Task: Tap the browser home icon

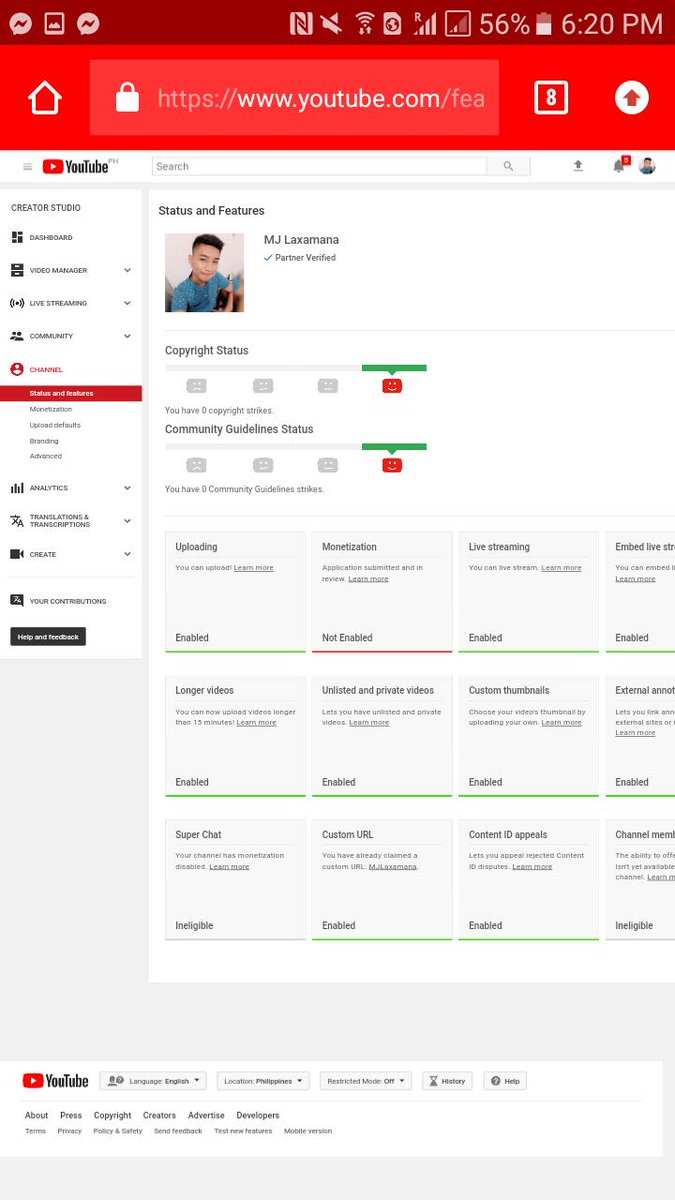Action: [45, 98]
